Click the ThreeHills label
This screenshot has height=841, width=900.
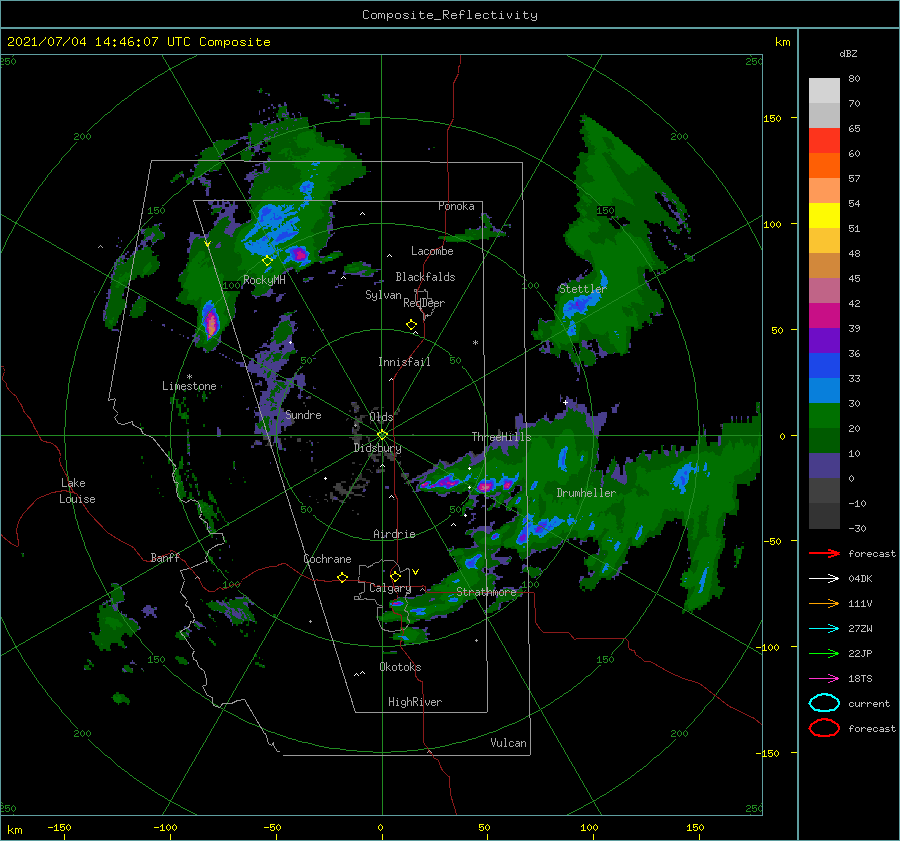[501, 437]
